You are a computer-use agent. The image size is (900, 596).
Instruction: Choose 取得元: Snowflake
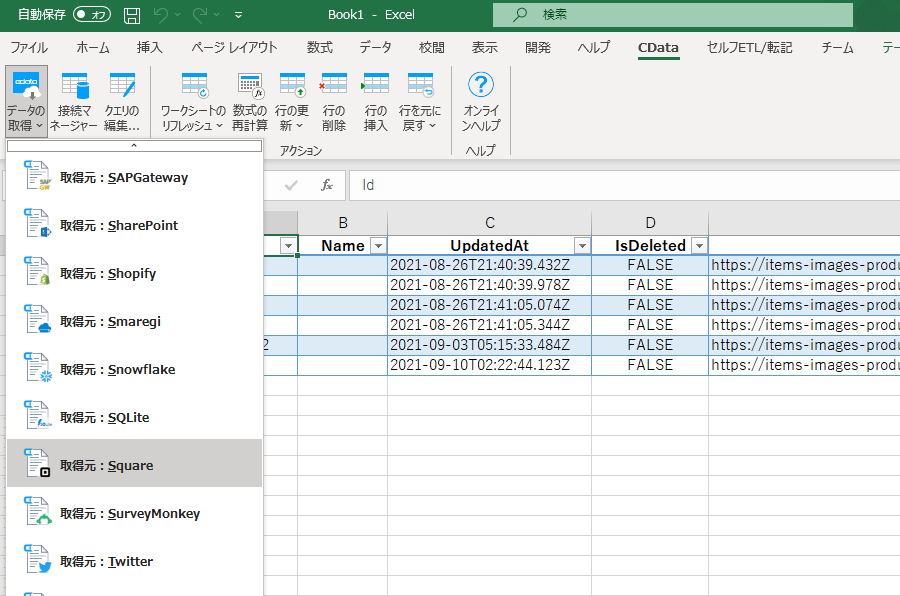(134, 369)
